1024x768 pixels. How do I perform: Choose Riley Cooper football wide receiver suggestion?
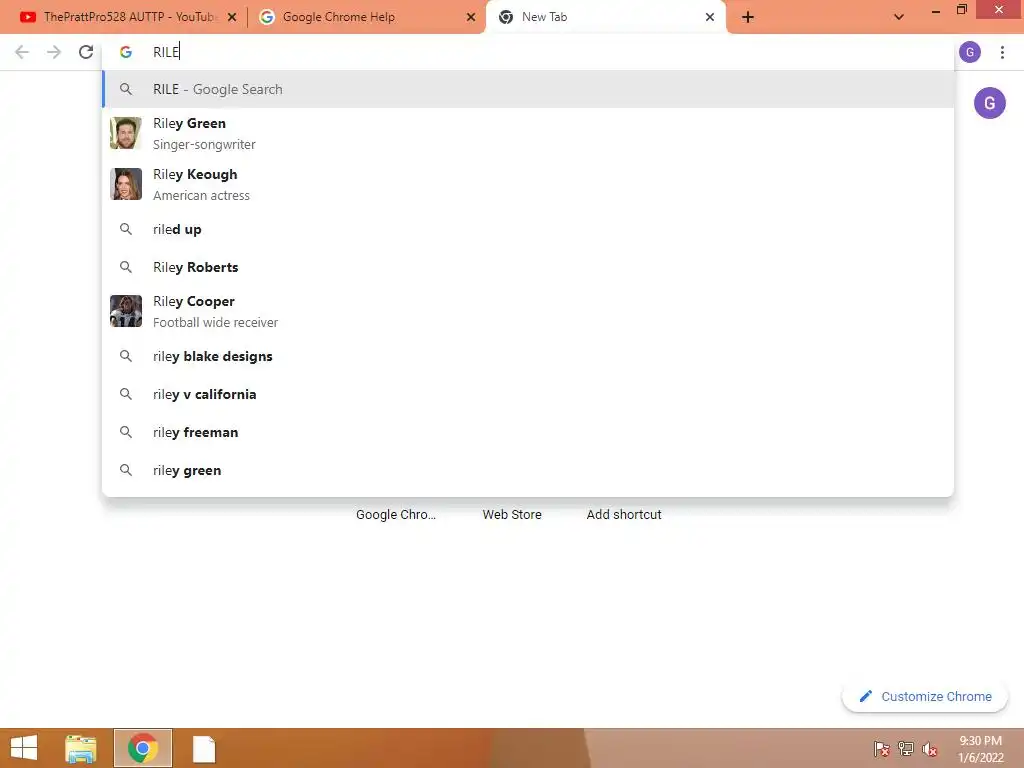click(x=528, y=312)
